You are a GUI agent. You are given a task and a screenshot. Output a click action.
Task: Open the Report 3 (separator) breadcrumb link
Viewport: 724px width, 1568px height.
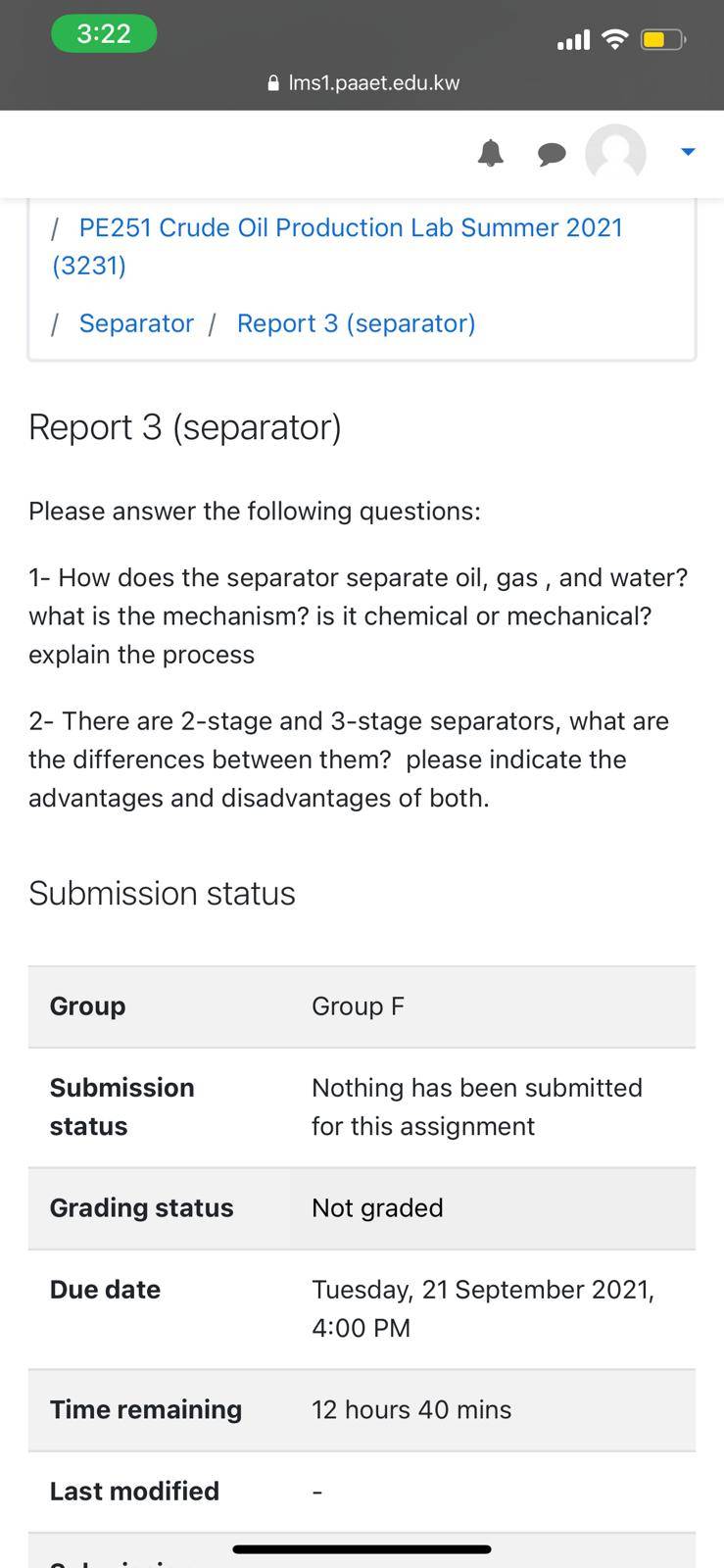[357, 323]
